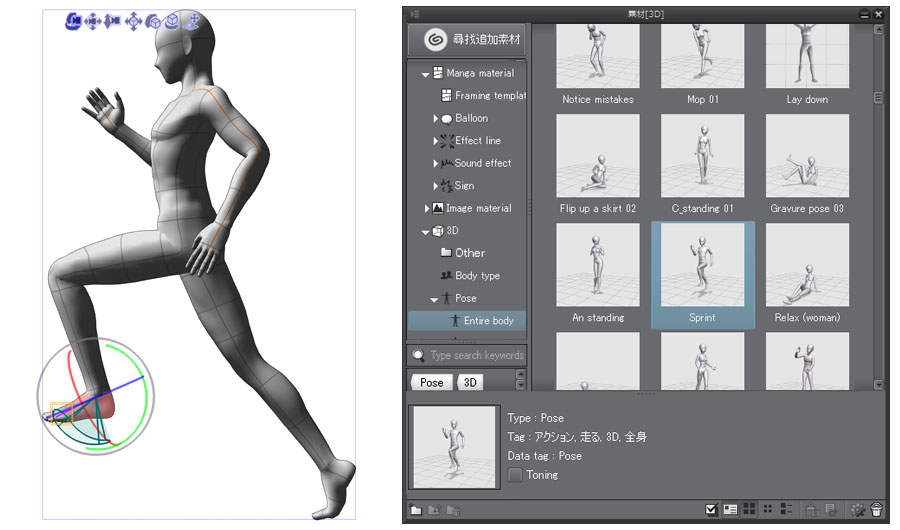Click the move on ground plane icon
900x530 pixels.
coord(193,20)
